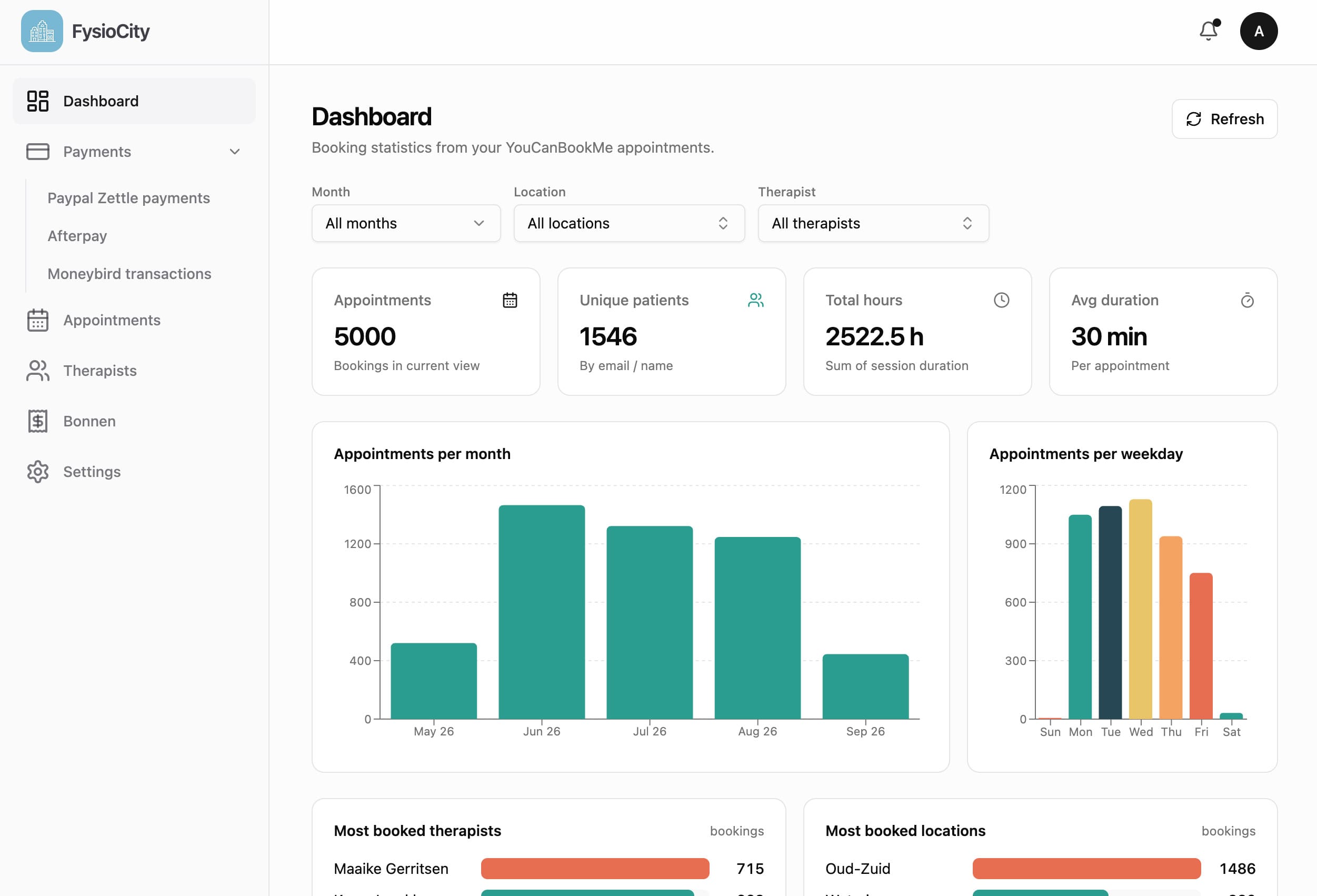Open Paypal Zettle payments page
1317x896 pixels.
point(128,198)
